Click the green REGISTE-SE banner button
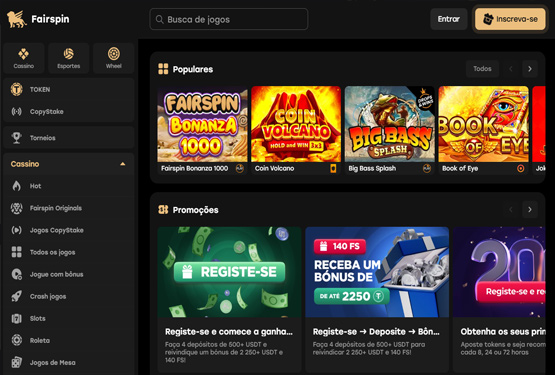 [229, 272]
